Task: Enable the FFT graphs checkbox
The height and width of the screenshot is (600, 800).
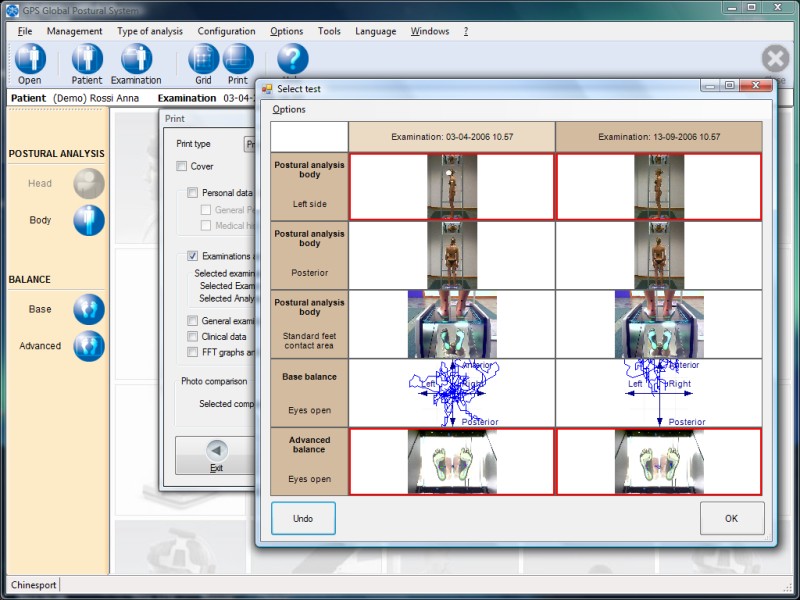Action: click(x=192, y=353)
